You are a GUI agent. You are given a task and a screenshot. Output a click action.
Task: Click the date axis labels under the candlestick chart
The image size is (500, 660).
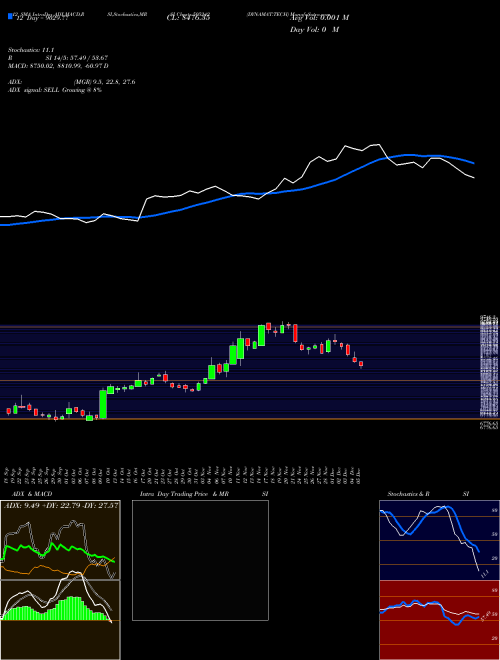click(184, 475)
